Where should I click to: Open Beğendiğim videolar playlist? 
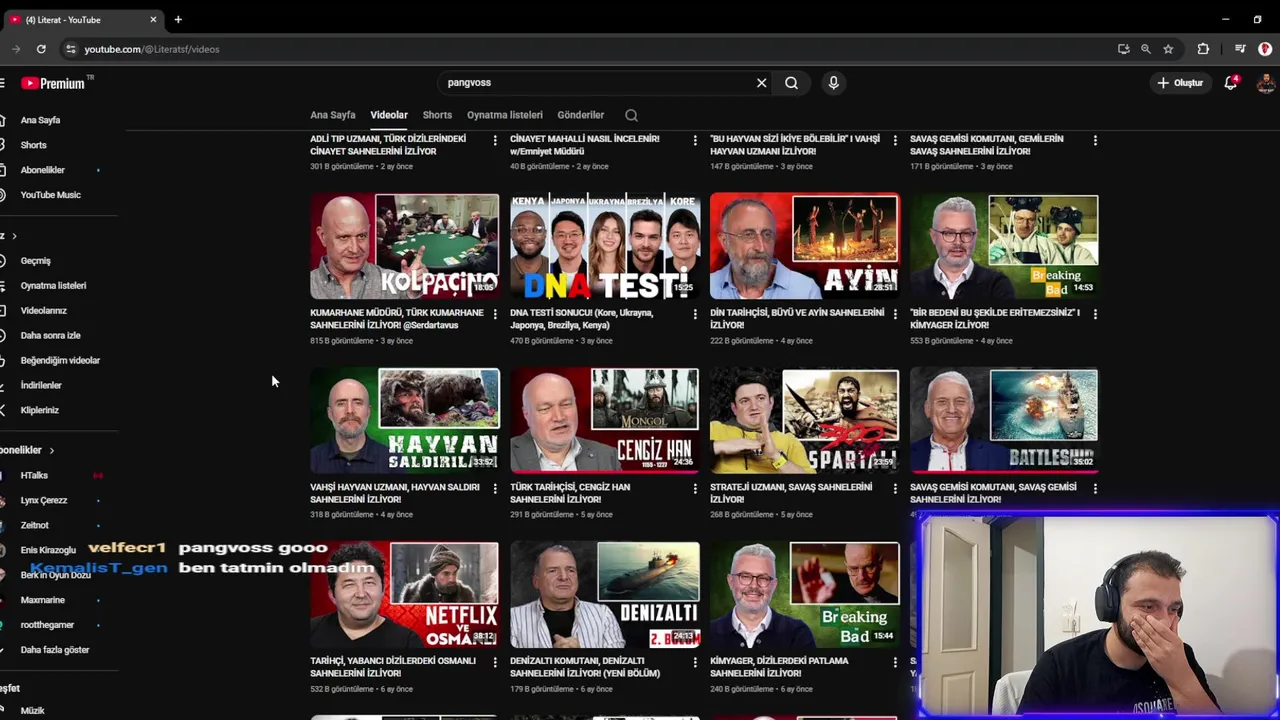point(60,361)
